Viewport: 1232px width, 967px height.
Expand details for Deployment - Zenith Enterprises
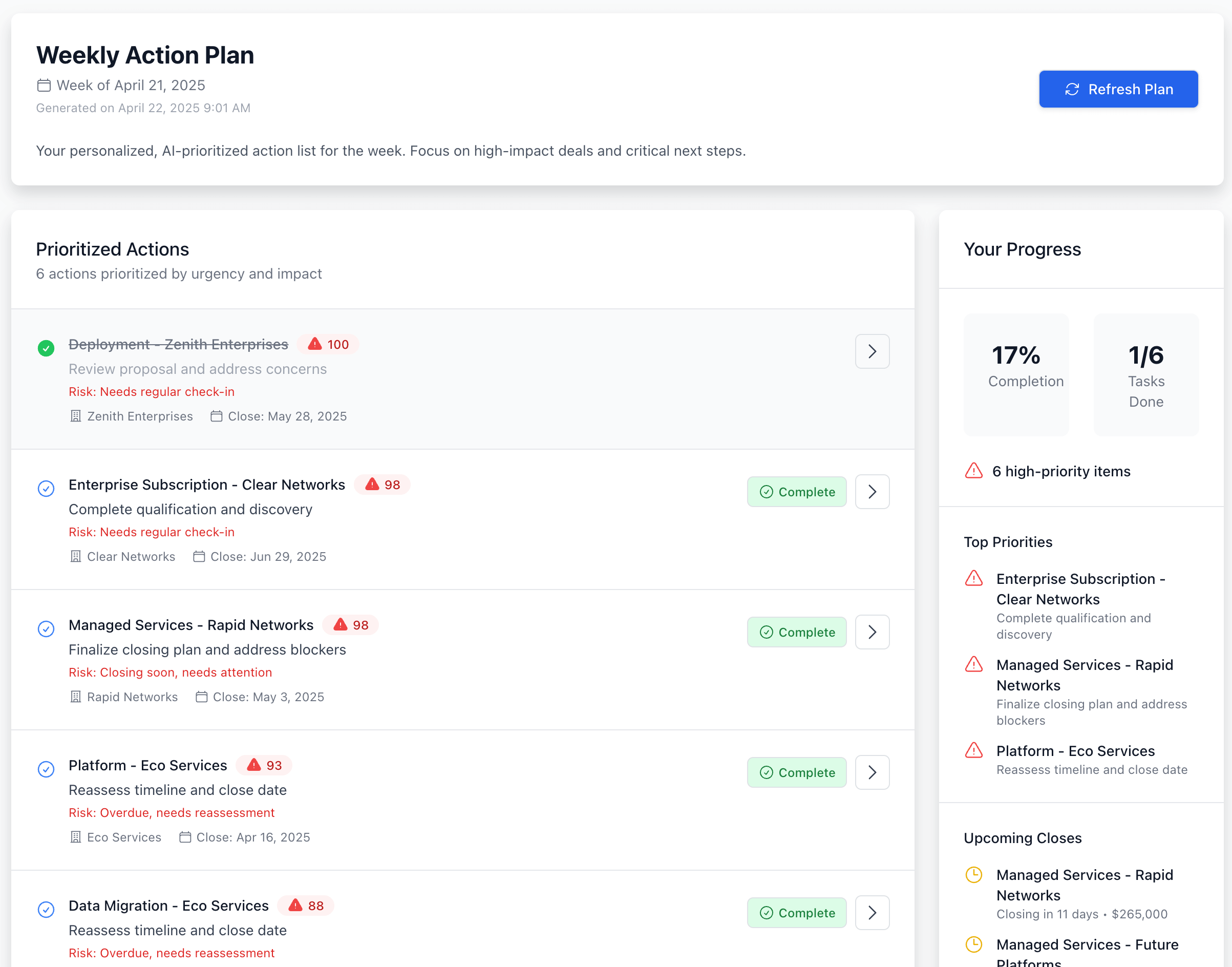pyautogui.click(x=872, y=351)
